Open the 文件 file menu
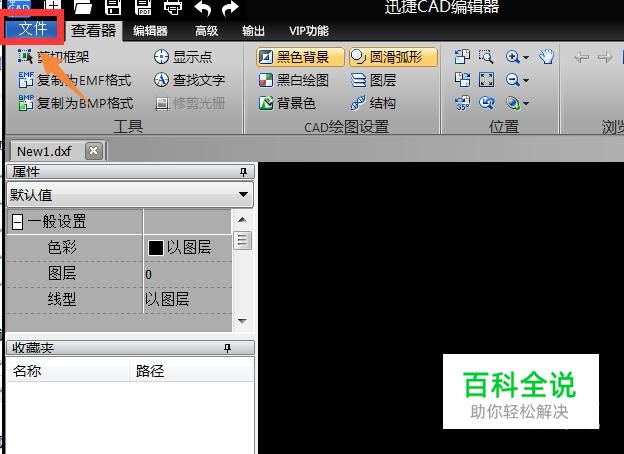The height and width of the screenshot is (454, 624). (x=33, y=29)
